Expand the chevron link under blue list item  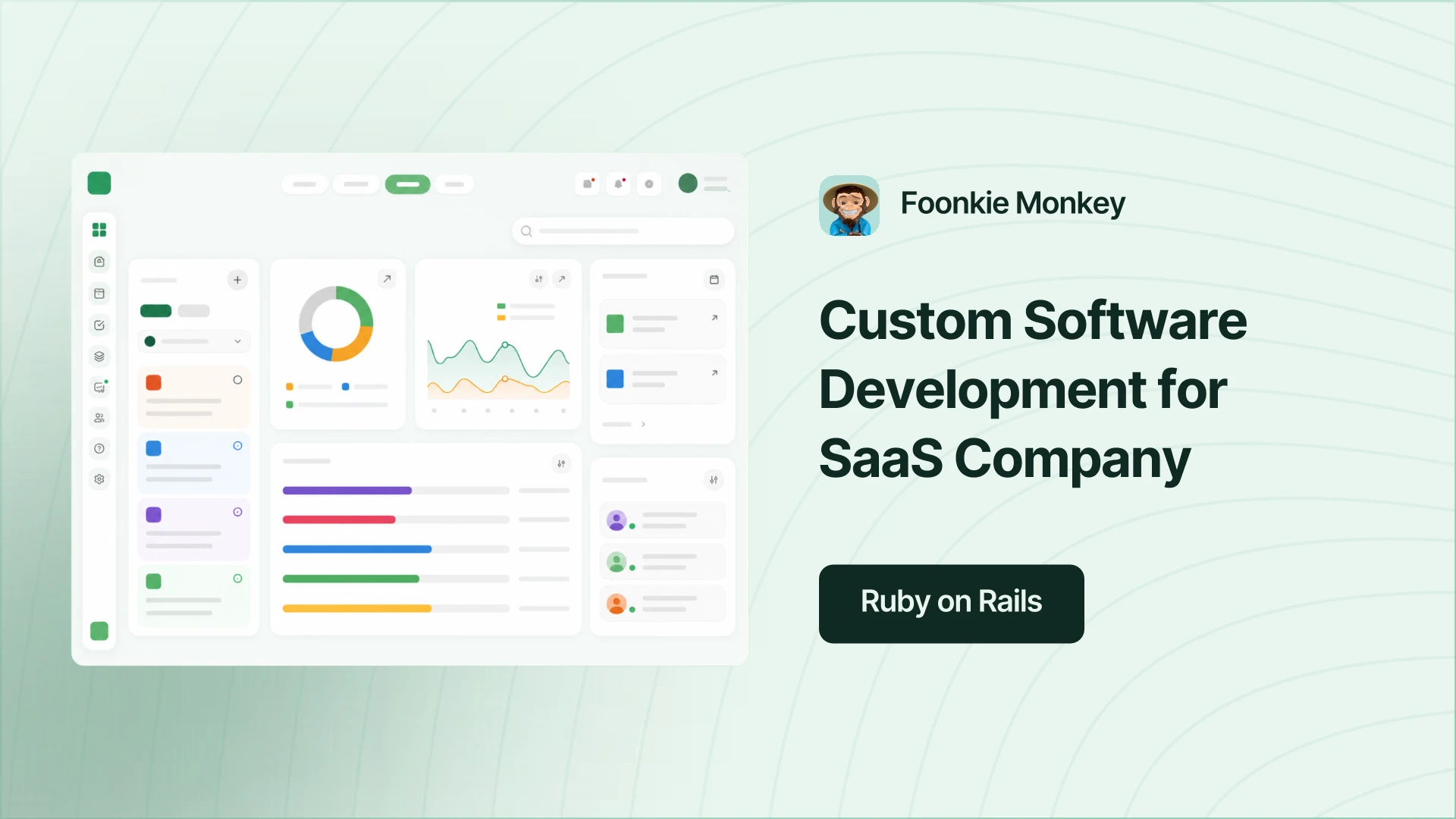643,424
